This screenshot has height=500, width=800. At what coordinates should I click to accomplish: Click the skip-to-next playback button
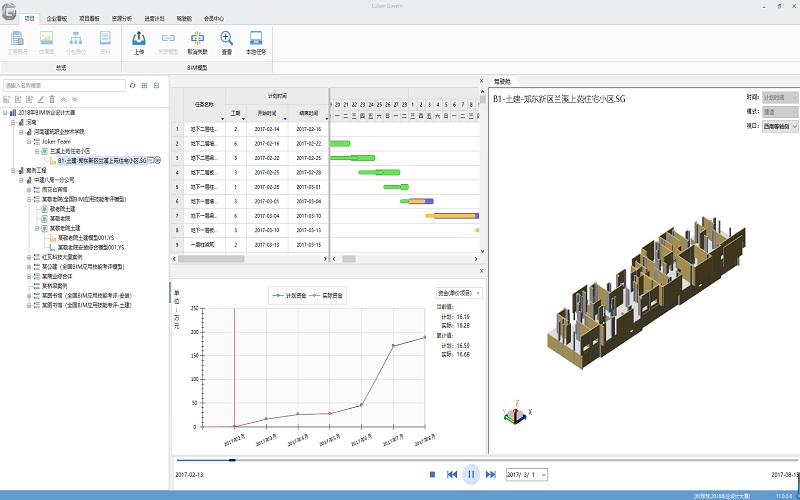point(490,474)
